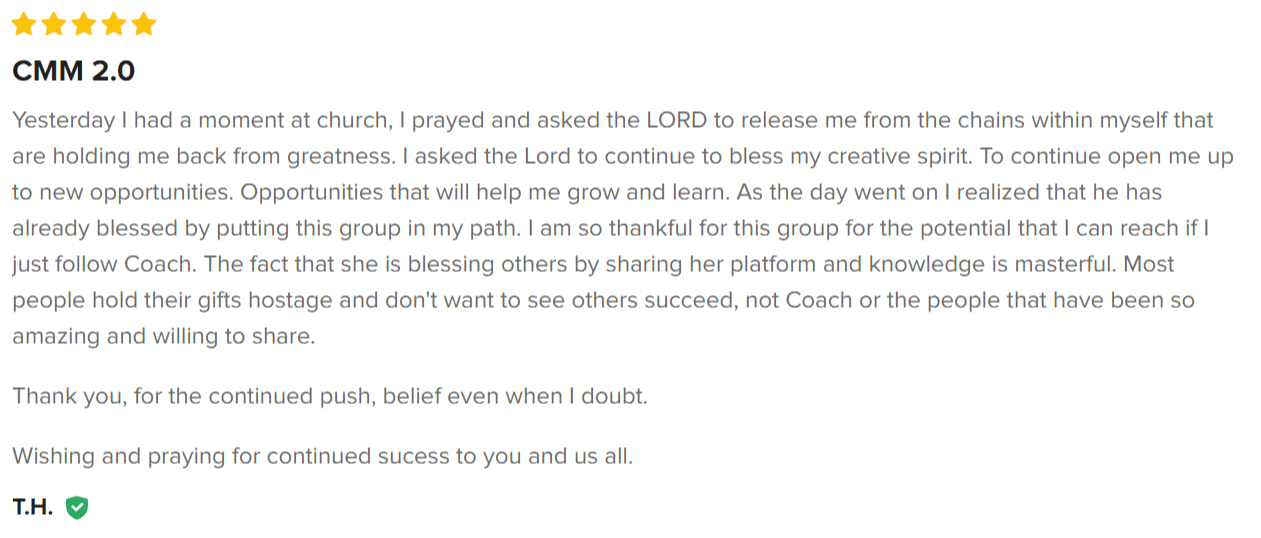
Task: Click the word "amazing" in the last paragraph line
Action: click(56, 337)
